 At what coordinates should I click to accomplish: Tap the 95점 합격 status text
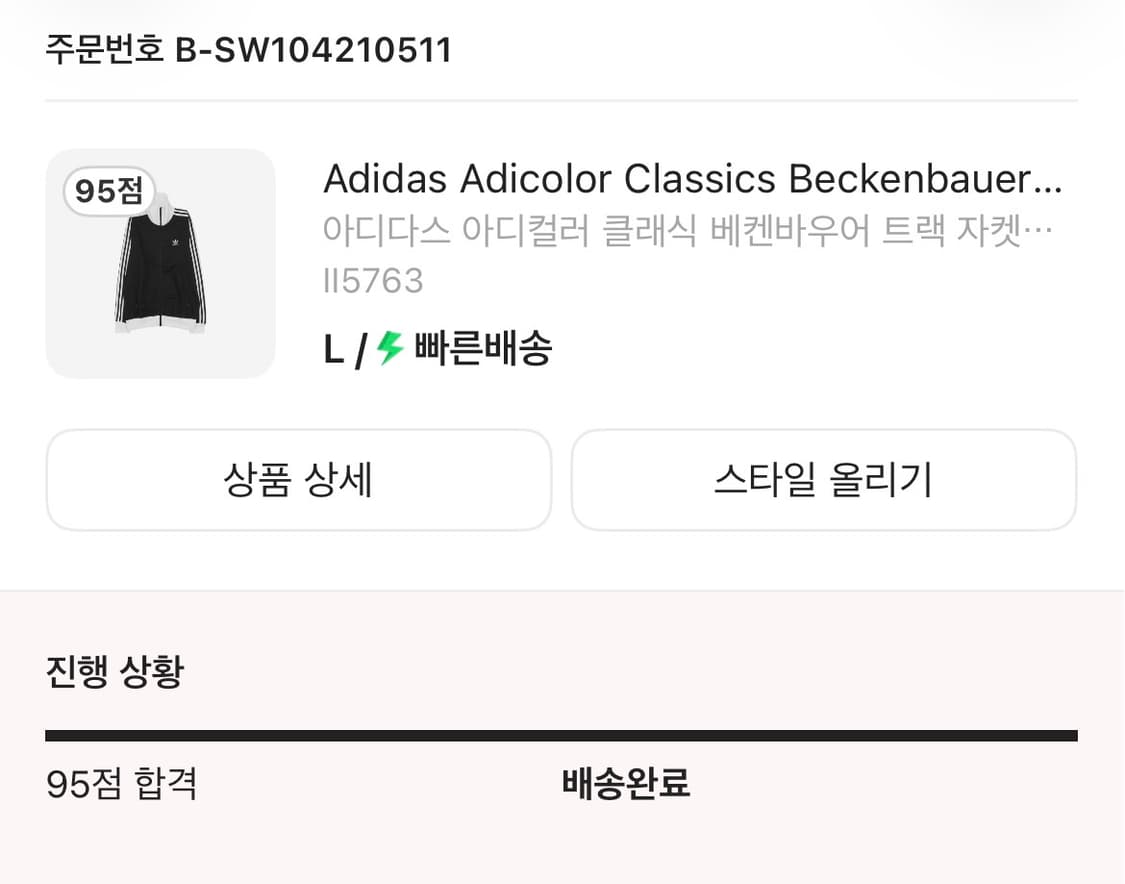122,784
